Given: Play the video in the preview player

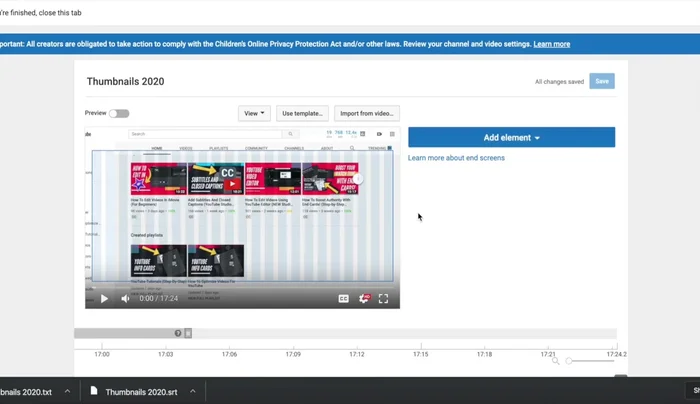Looking at the screenshot, I should pyautogui.click(x=104, y=298).
